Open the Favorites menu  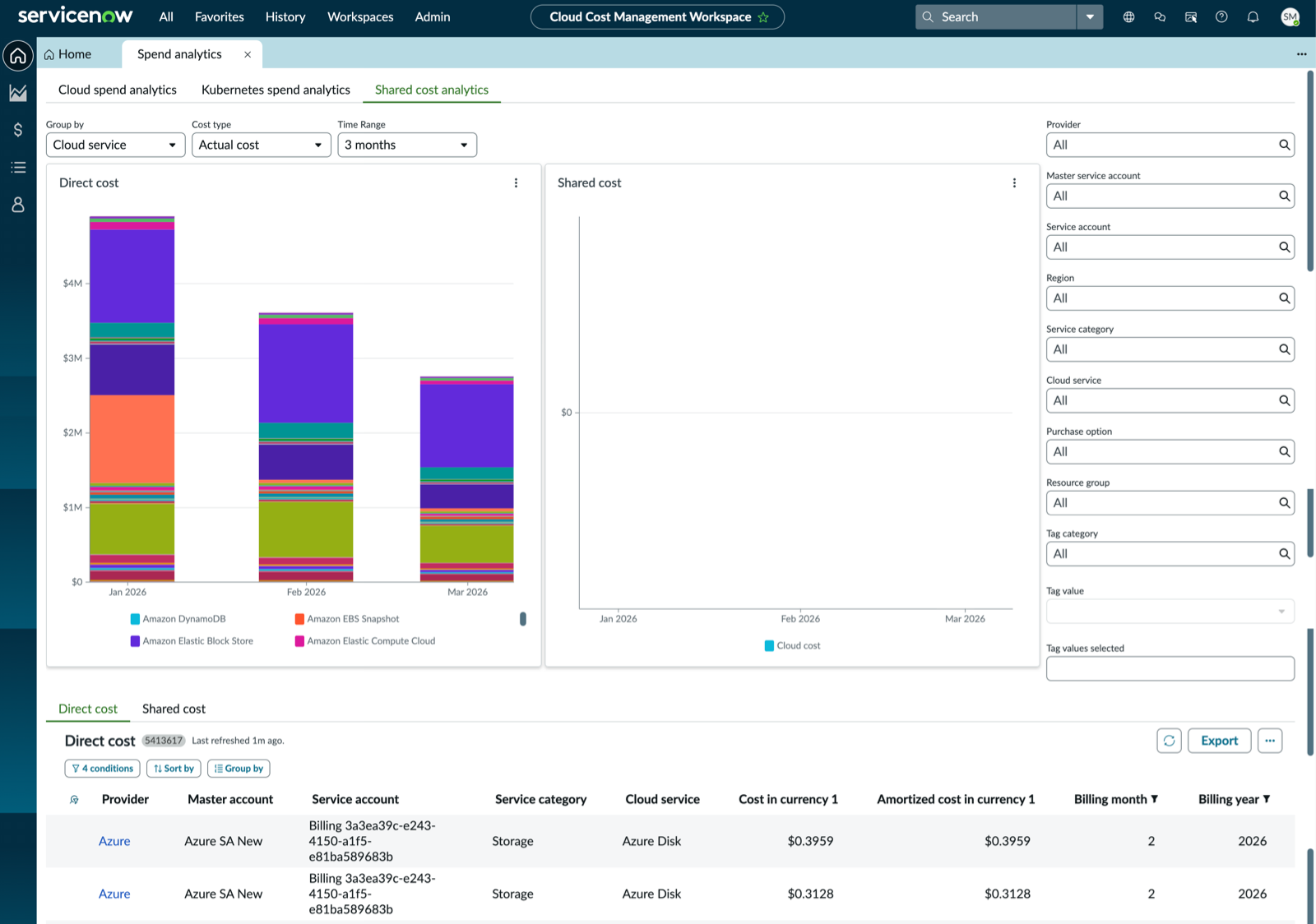(x=219, y=16)
